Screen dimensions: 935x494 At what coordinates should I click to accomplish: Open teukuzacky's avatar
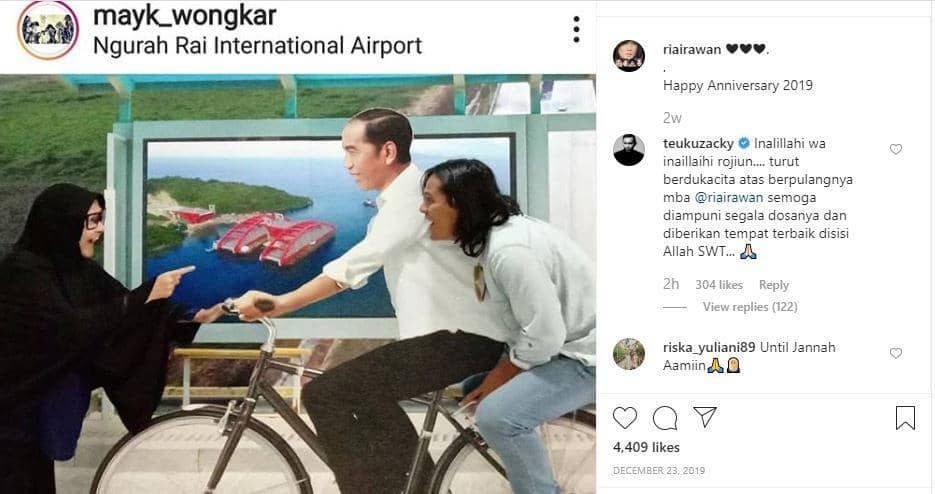[629, 150]
